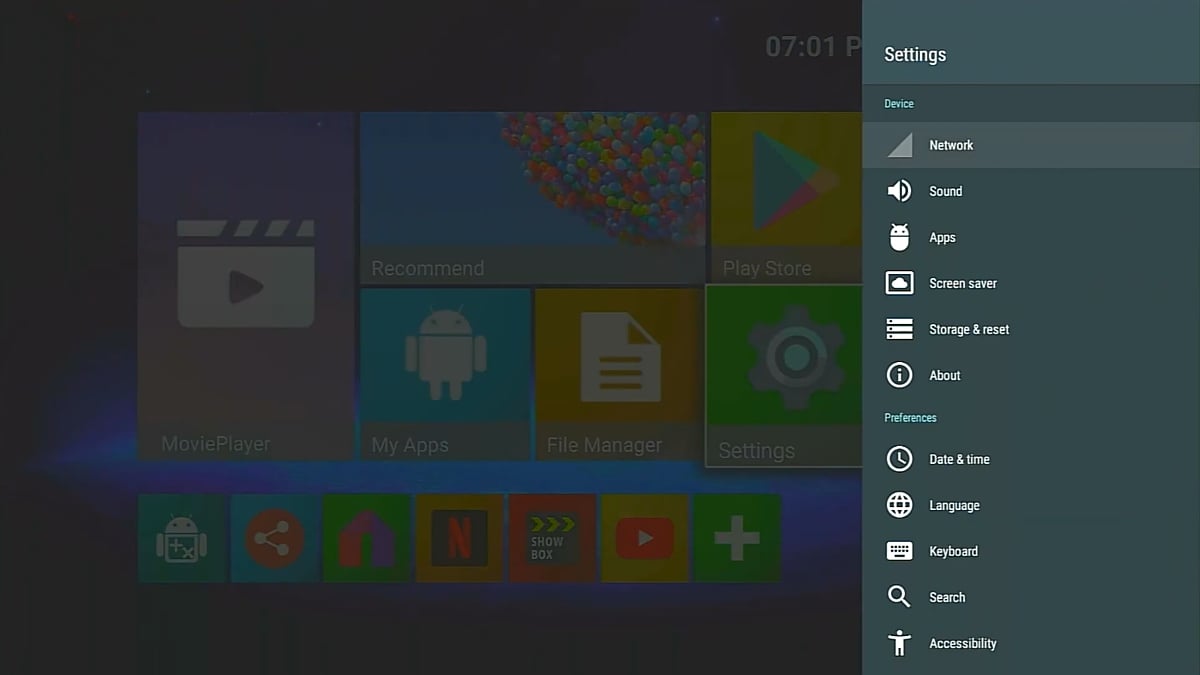Screen dimensions: 1200x675
Task: Open the Recommend tile with balloons
Action: [533, 198]
